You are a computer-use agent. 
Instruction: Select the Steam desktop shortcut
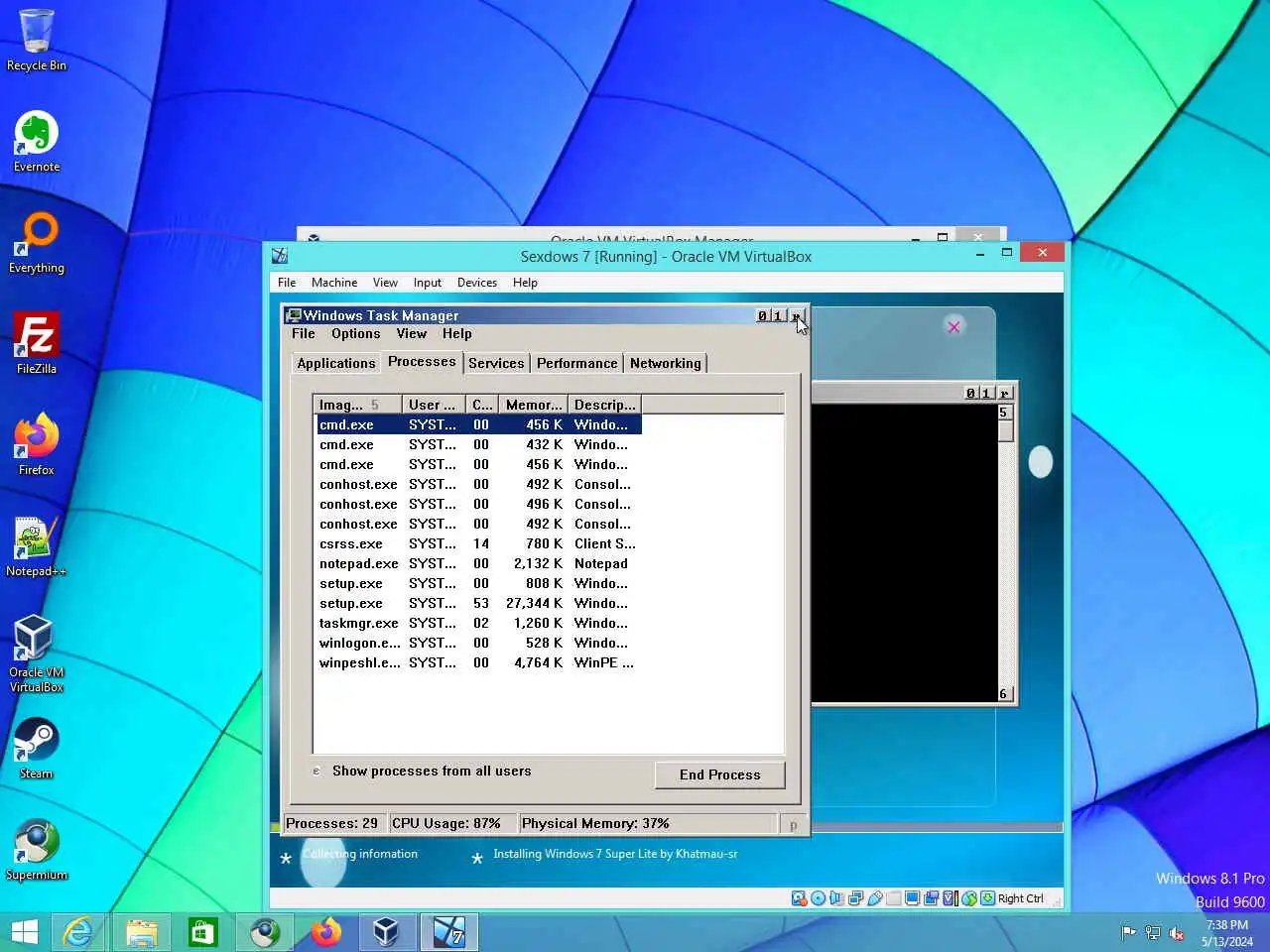click(37, 749)
